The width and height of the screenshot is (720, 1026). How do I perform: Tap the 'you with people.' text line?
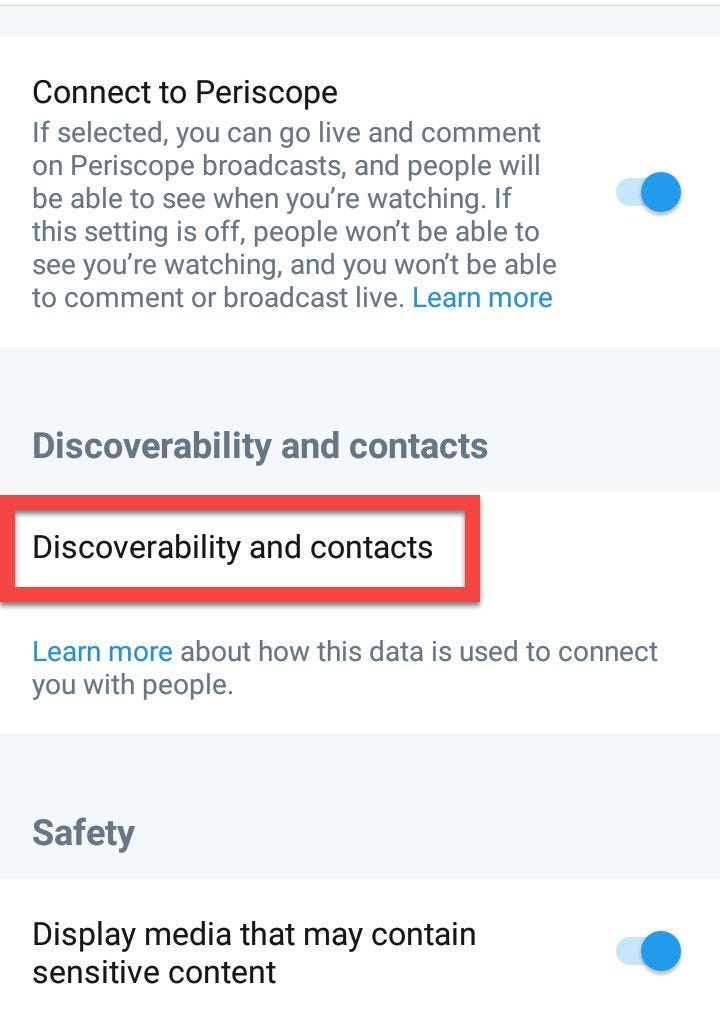click(x=133, y=686)
